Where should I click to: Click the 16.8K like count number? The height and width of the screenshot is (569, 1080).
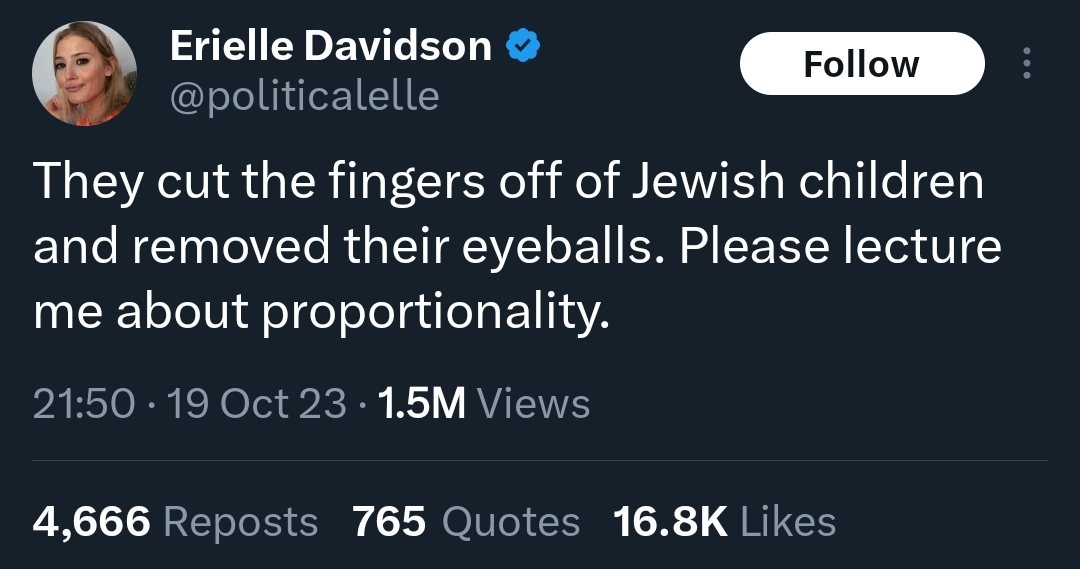pyautogui.click(x=669, y=522)
